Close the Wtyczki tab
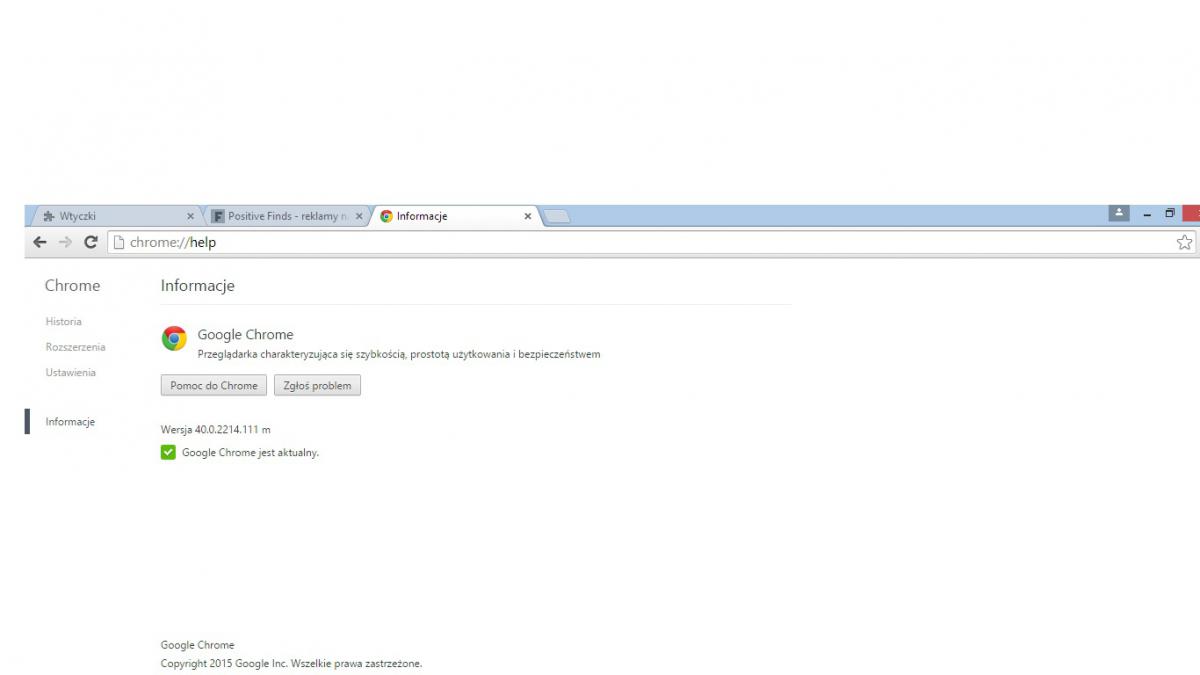The height and width of the screenshot is (675, 1200). pyautogui.click(x=191, y=216)
